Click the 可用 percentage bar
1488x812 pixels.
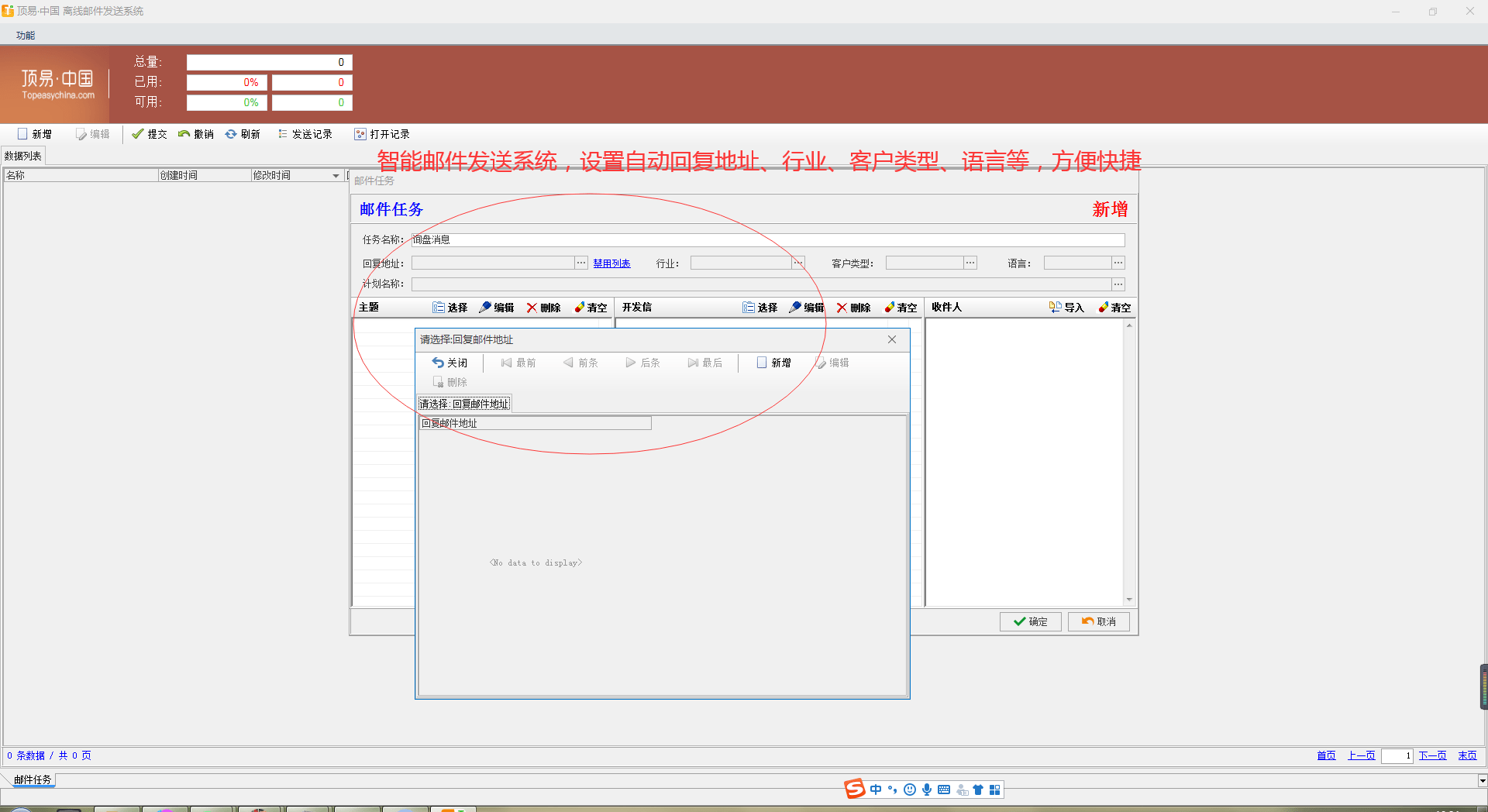(x=227, y=102)
